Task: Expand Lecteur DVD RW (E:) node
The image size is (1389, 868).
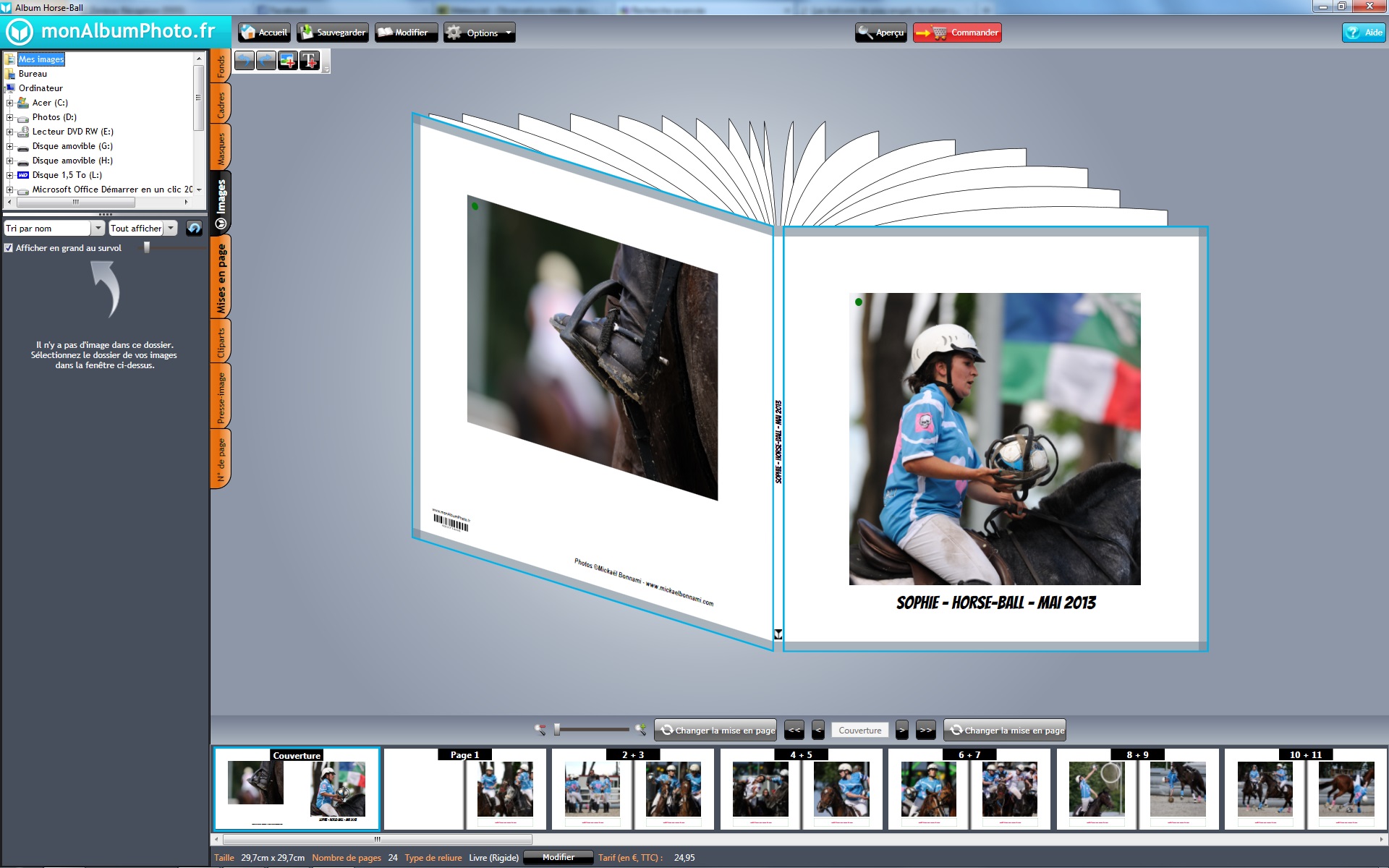Action: (x=9, y=132)
